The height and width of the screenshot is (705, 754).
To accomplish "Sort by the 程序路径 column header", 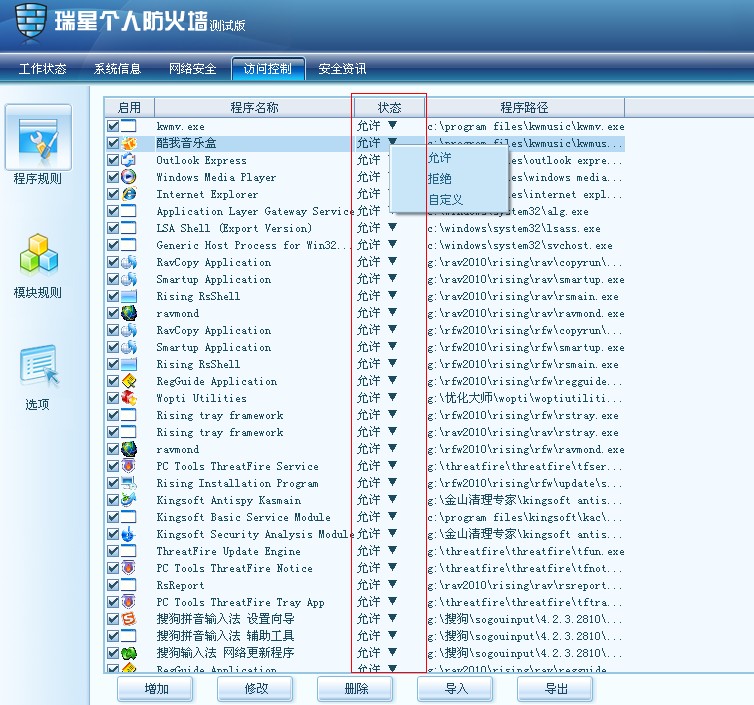I will tap(525, 107).
